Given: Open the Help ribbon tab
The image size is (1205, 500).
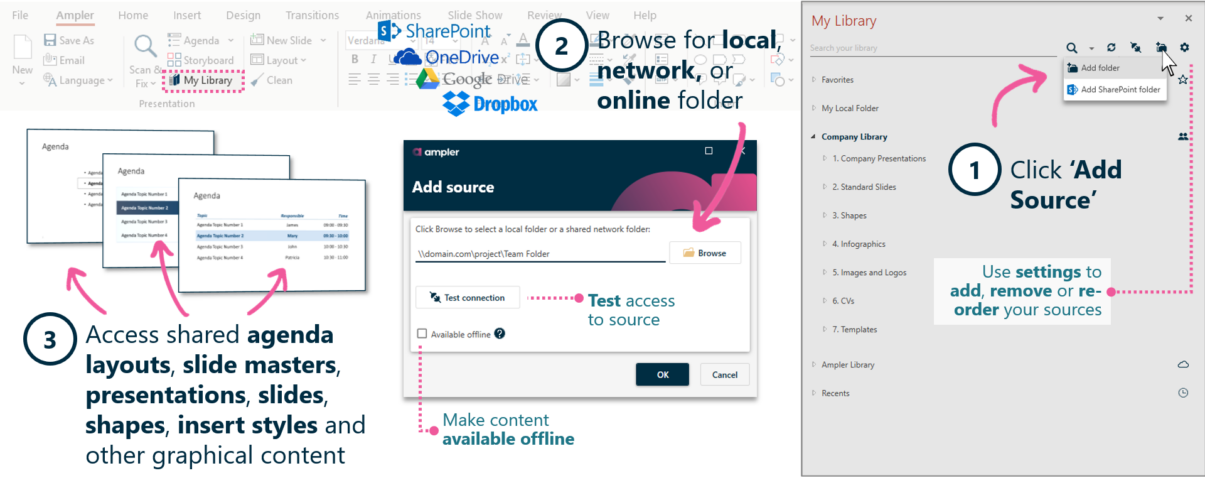Looking at the screenshot, I should (645, 16).
